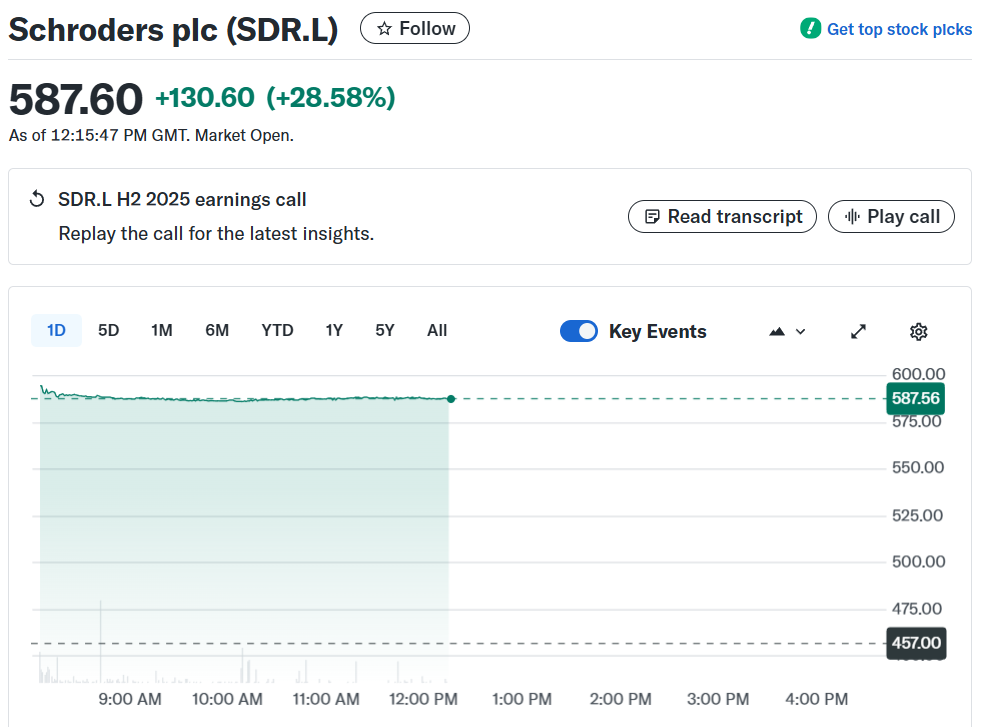The width and height of the screenshot is (981, 727).
Task: Switch to the 5D range tab
Action: pyautogui.click(x=108, y=330)
